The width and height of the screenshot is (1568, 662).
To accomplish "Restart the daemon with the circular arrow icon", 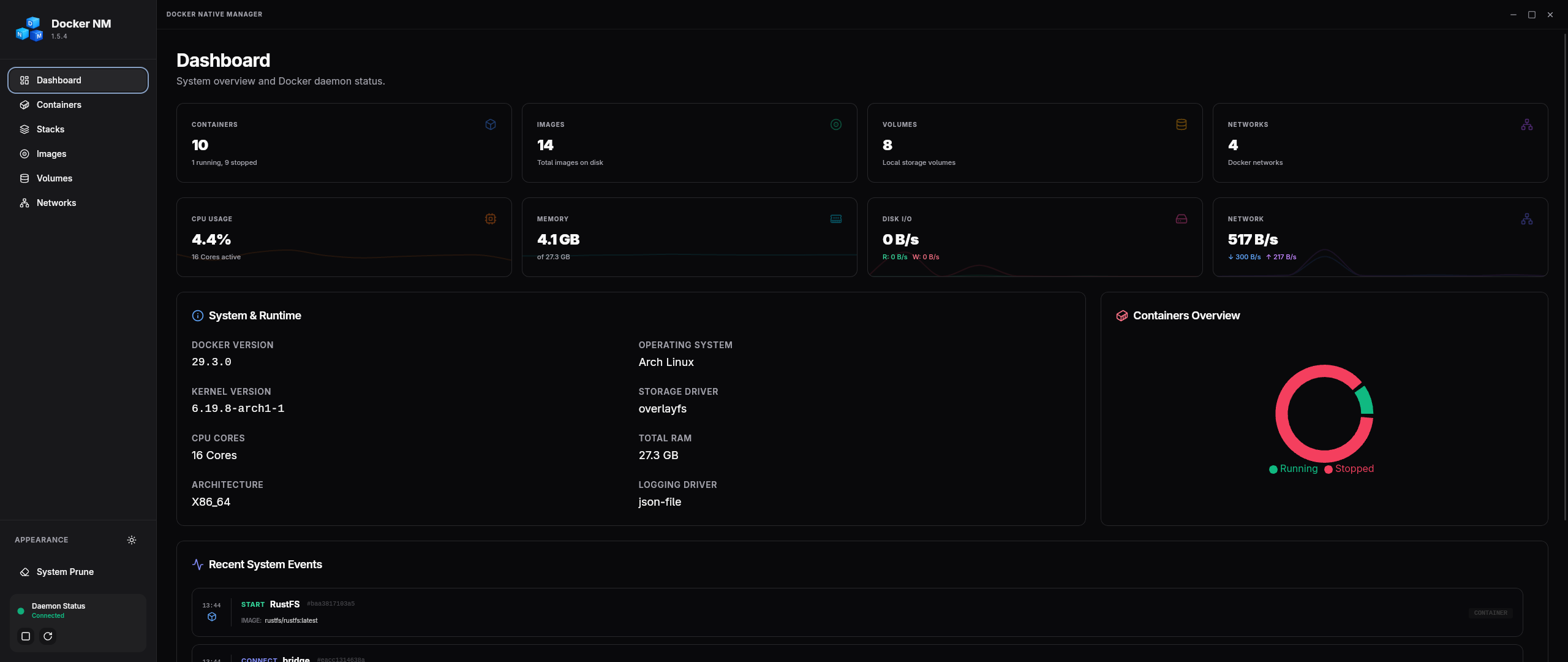I will 48,636.
